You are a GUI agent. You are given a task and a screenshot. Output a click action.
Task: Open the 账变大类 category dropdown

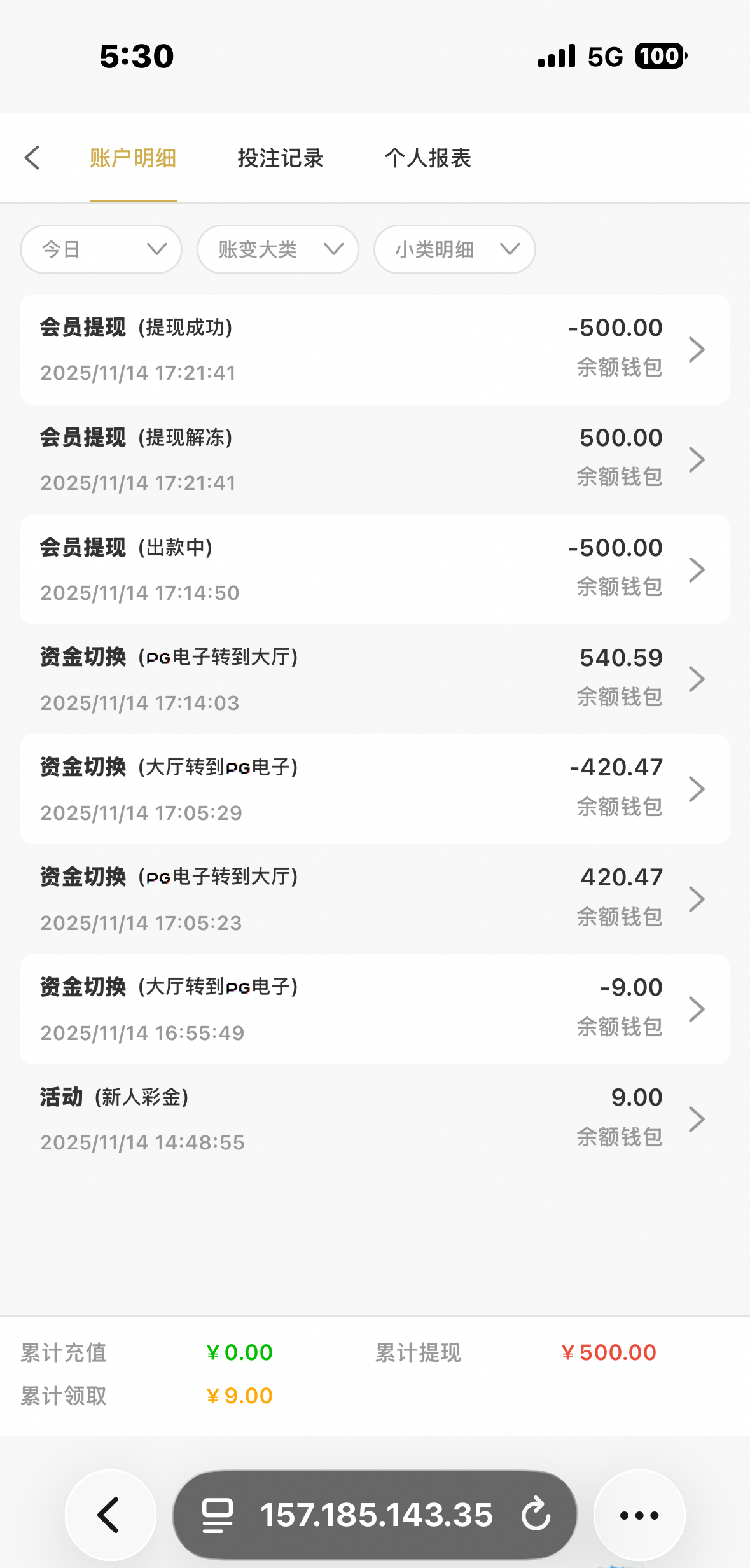278,249
